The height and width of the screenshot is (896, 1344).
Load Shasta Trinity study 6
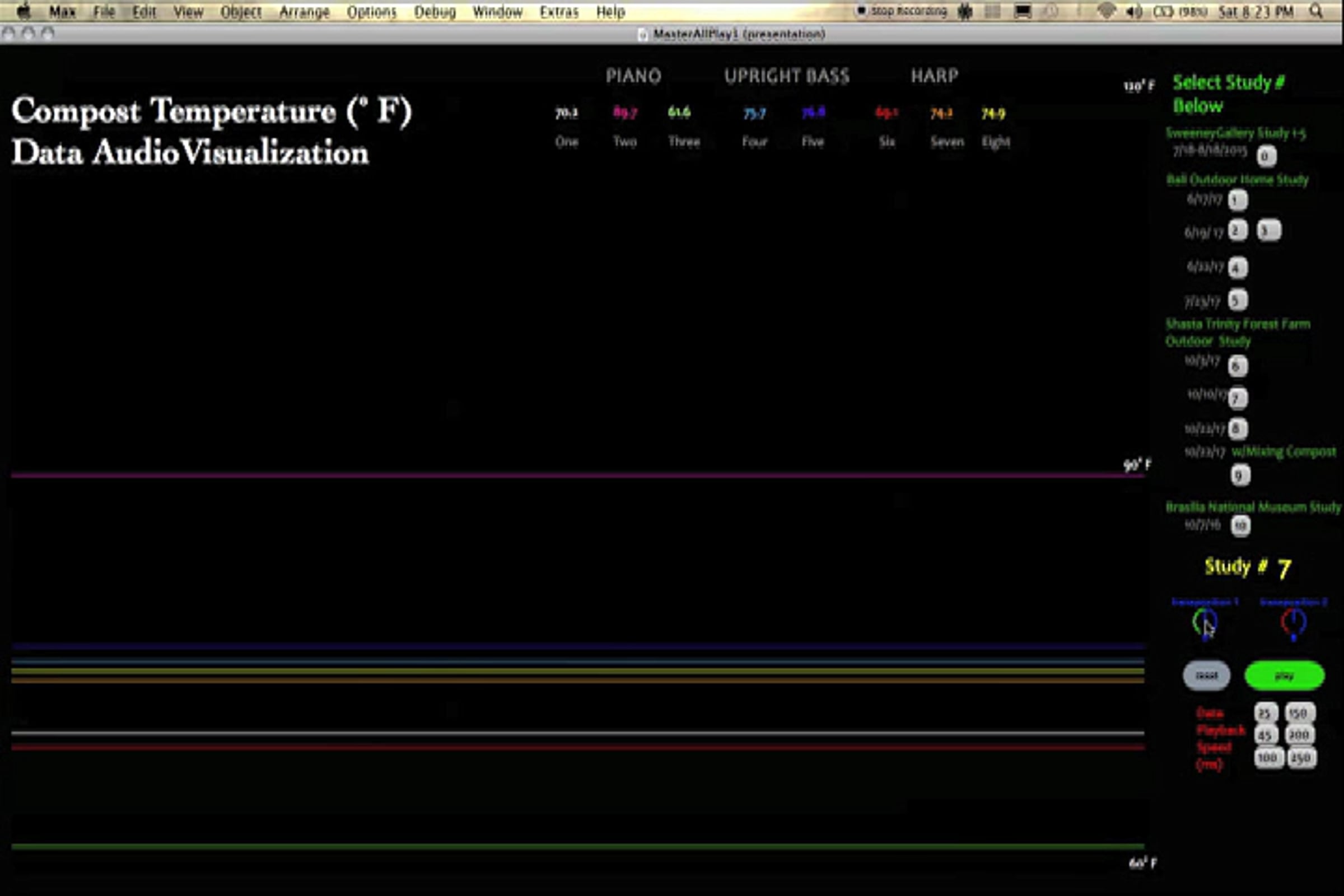click(x=1237, y=366)
